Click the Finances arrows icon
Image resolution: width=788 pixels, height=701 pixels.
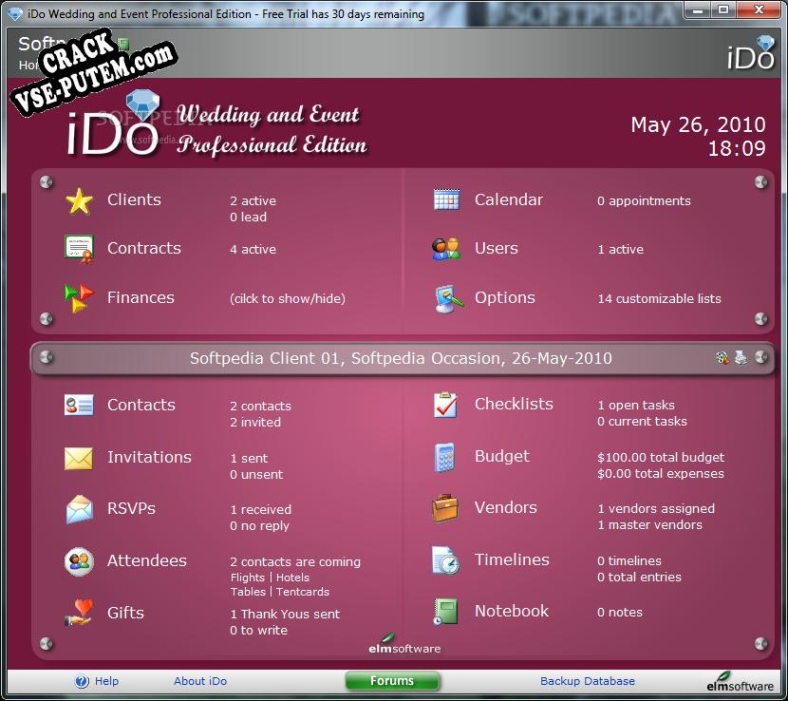(x=79, y=298)
